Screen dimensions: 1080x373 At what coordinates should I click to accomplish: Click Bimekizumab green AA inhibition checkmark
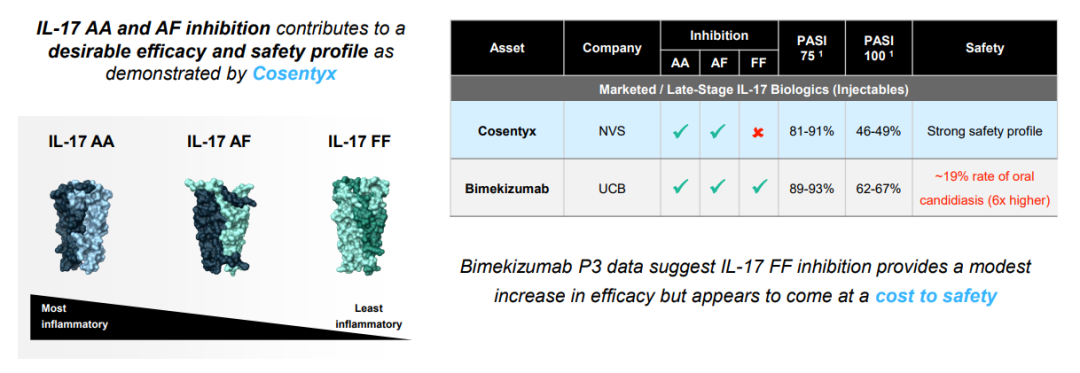(x=681, y=187)
